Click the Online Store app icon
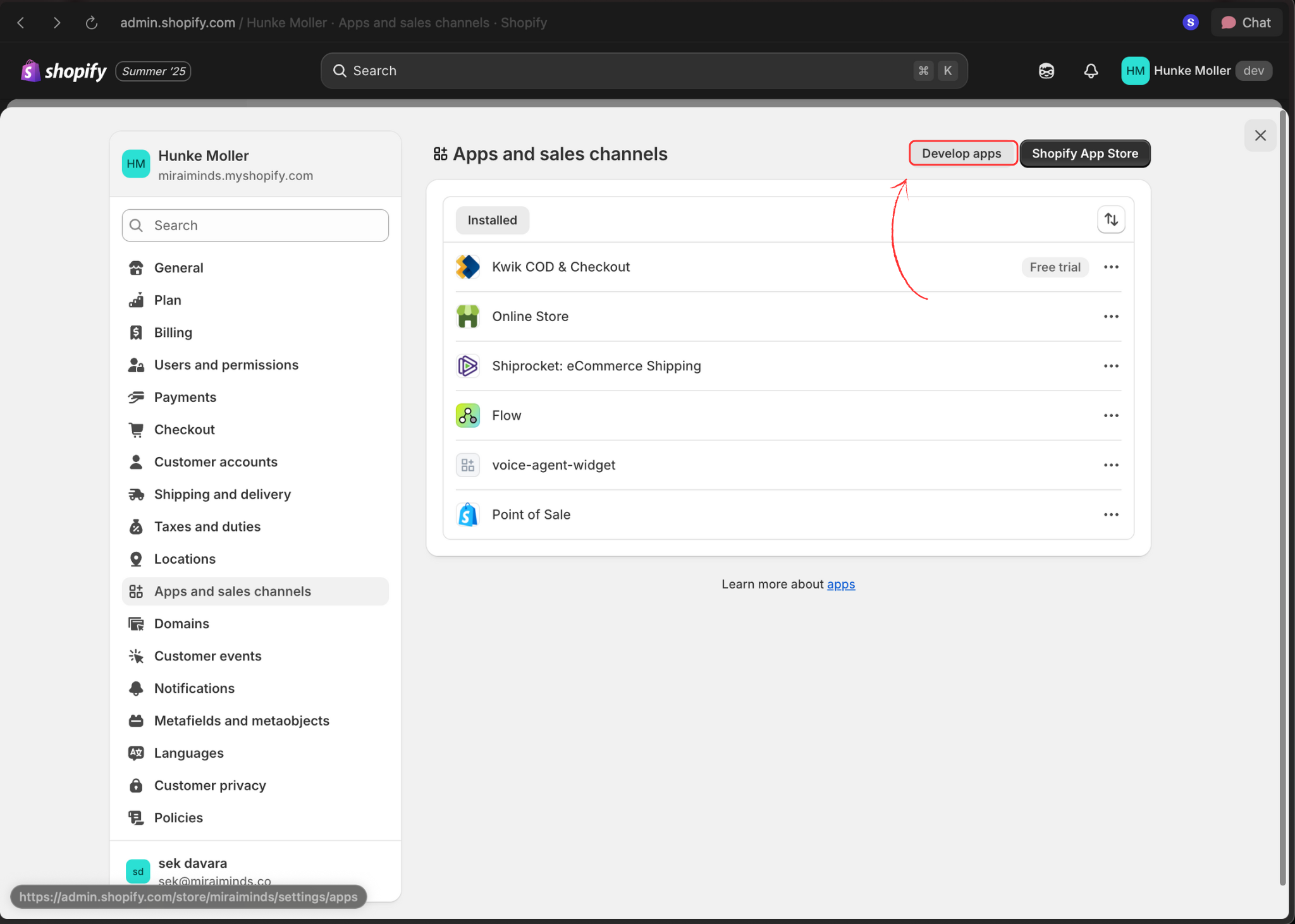Image resolution: width=1295 pixels, height=924 pixels. (467, 316)
